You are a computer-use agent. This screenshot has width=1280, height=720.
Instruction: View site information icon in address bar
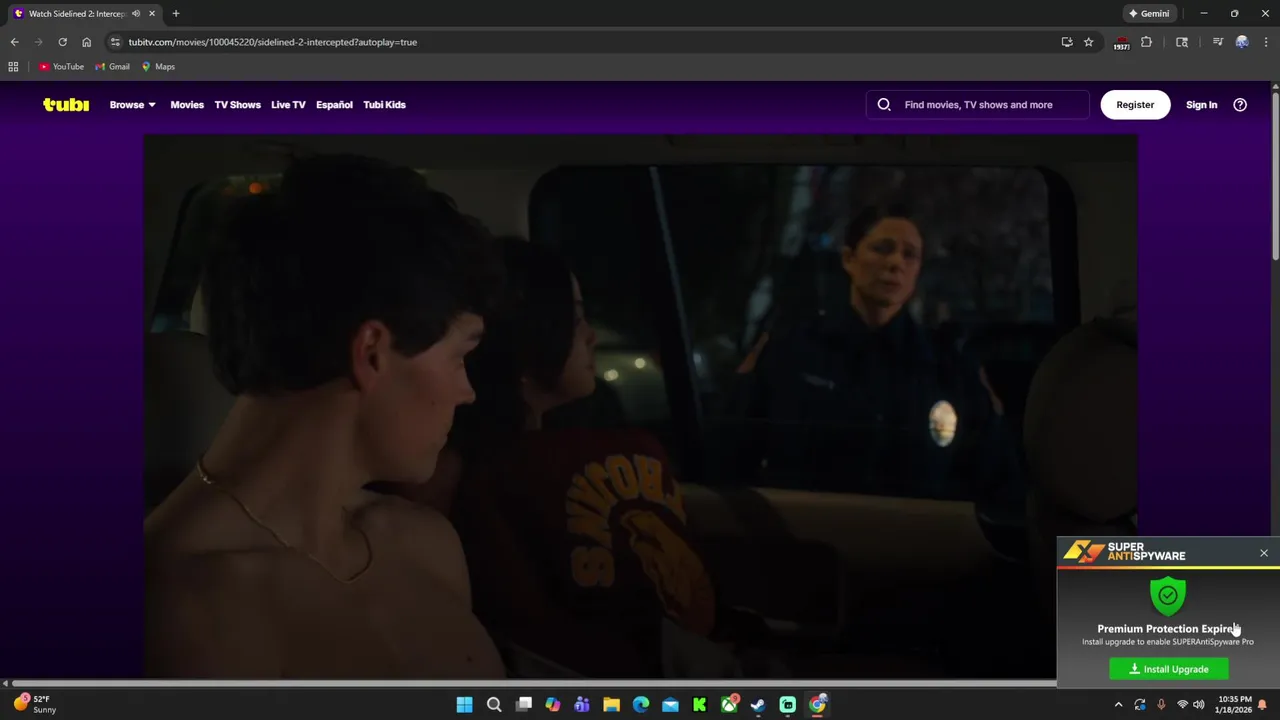[x=115, y=42]
